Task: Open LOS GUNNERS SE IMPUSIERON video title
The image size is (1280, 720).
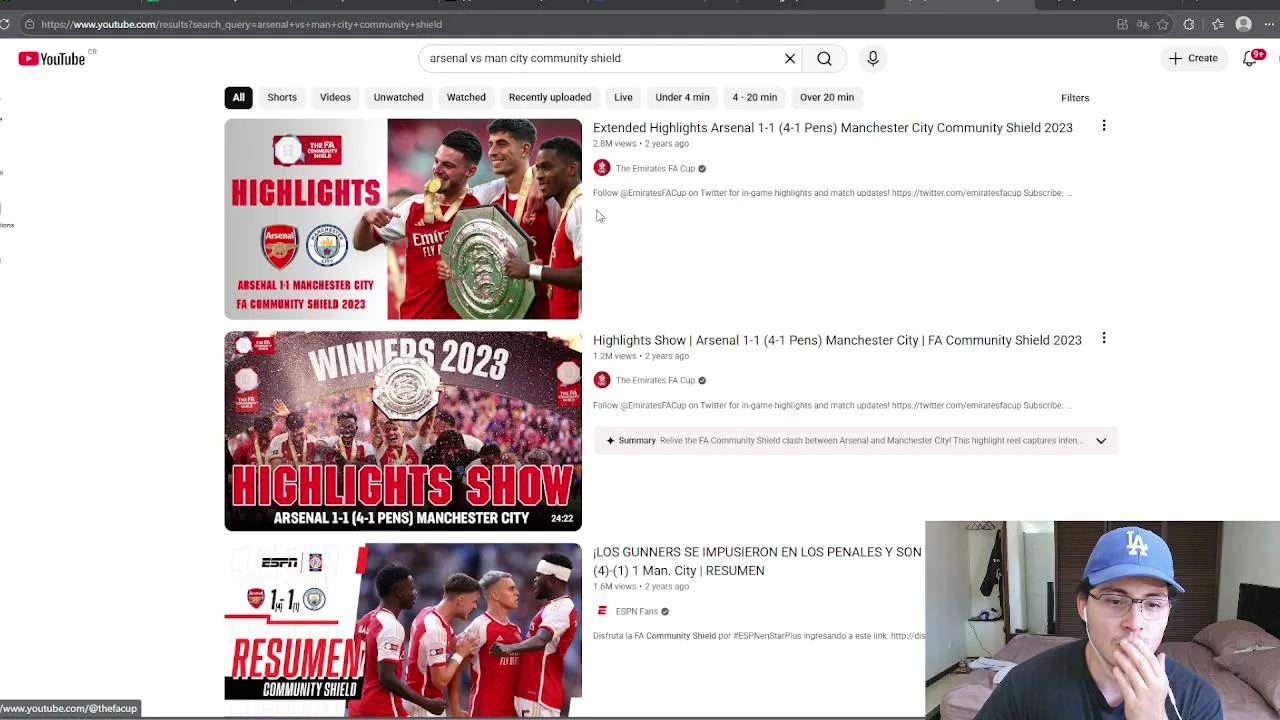Action: [x=757, y=561]
